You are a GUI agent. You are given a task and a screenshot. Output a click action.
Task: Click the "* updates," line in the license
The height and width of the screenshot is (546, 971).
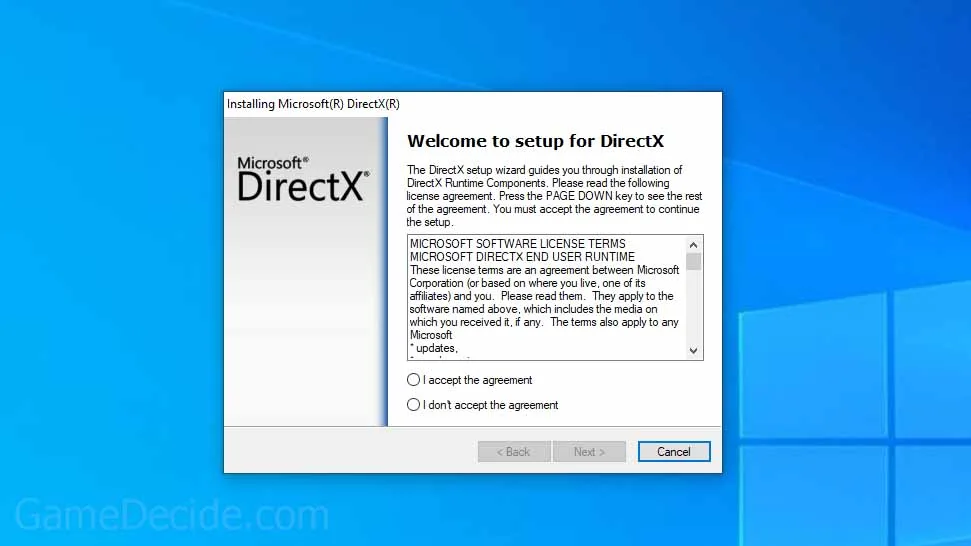433,348
